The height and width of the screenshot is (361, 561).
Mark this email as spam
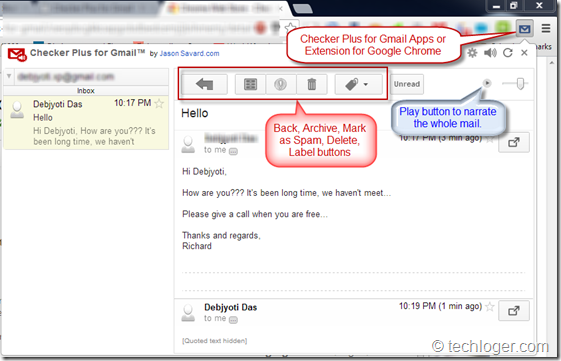click(280, 84)
